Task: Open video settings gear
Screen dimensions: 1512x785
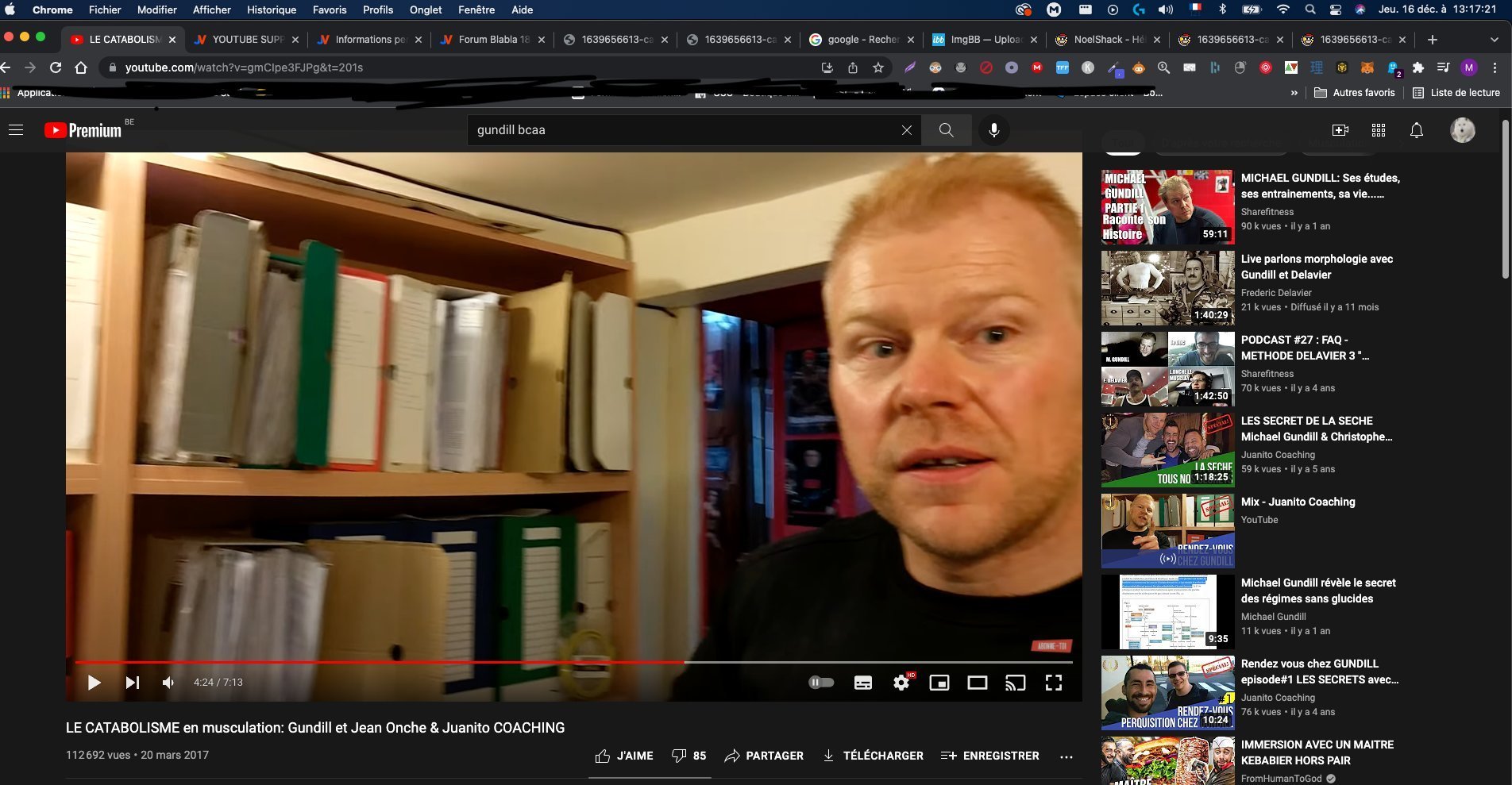Action: coord(901,683)
